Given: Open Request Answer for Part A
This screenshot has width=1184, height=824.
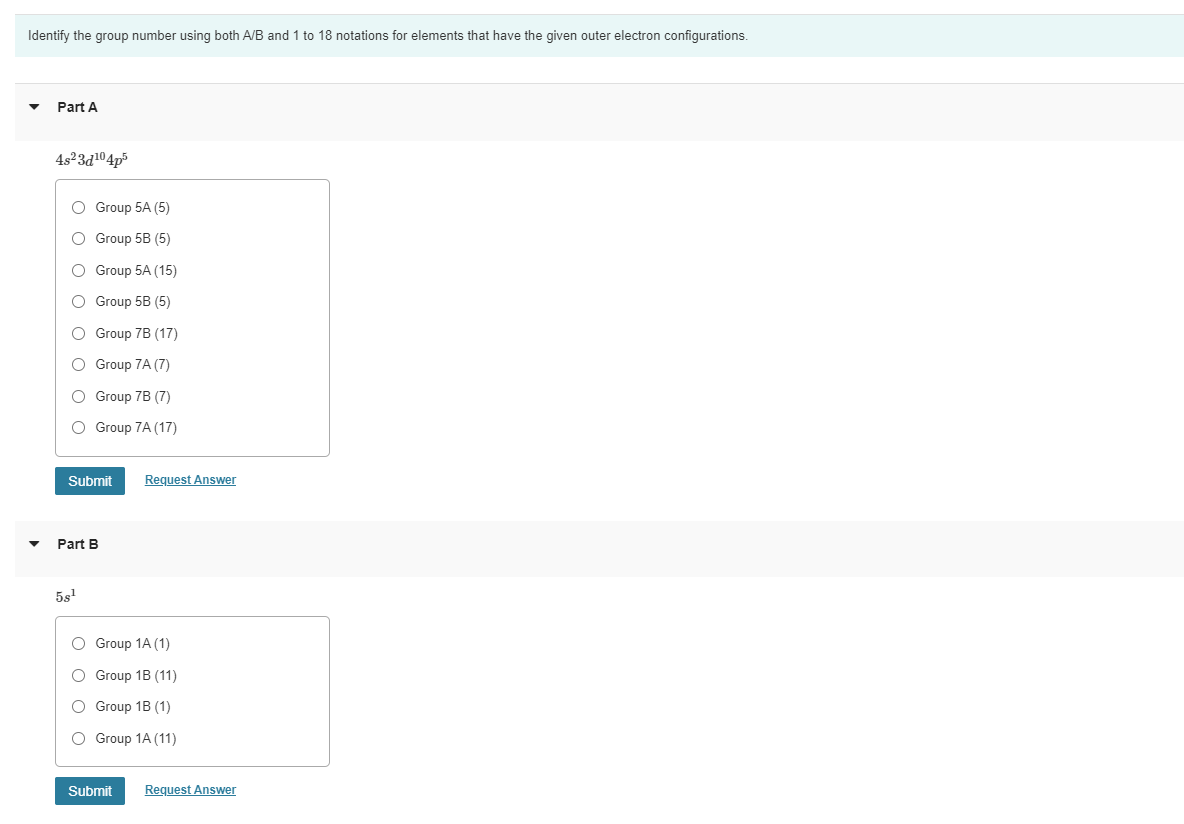Looking at the screenshot, I should pyautogui.click(x=190, y=480).
